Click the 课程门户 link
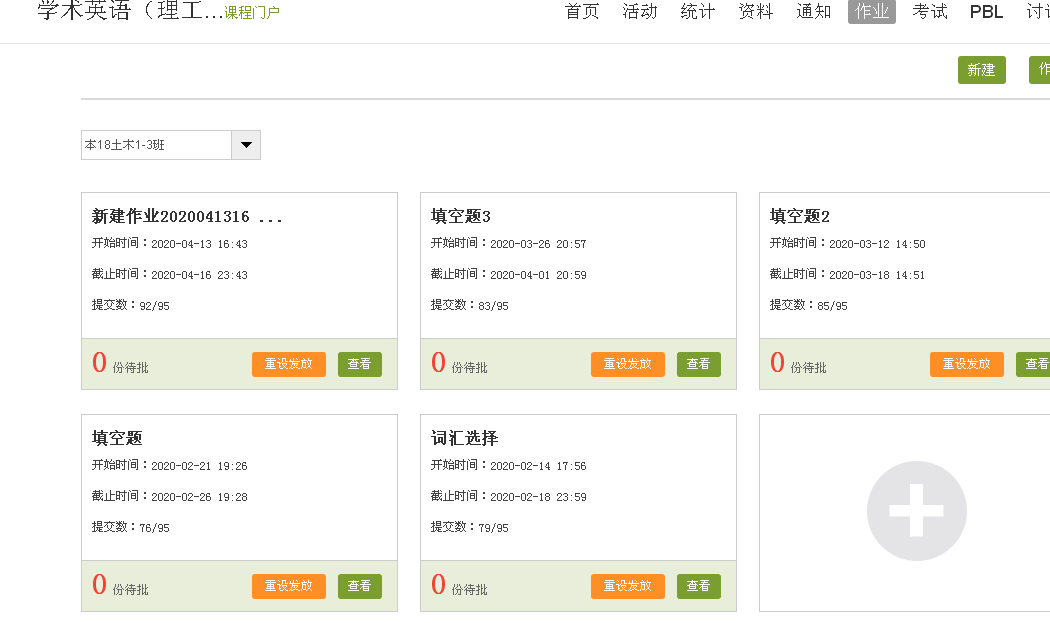This screenshot has height=623, width=1050. (252, 13)
